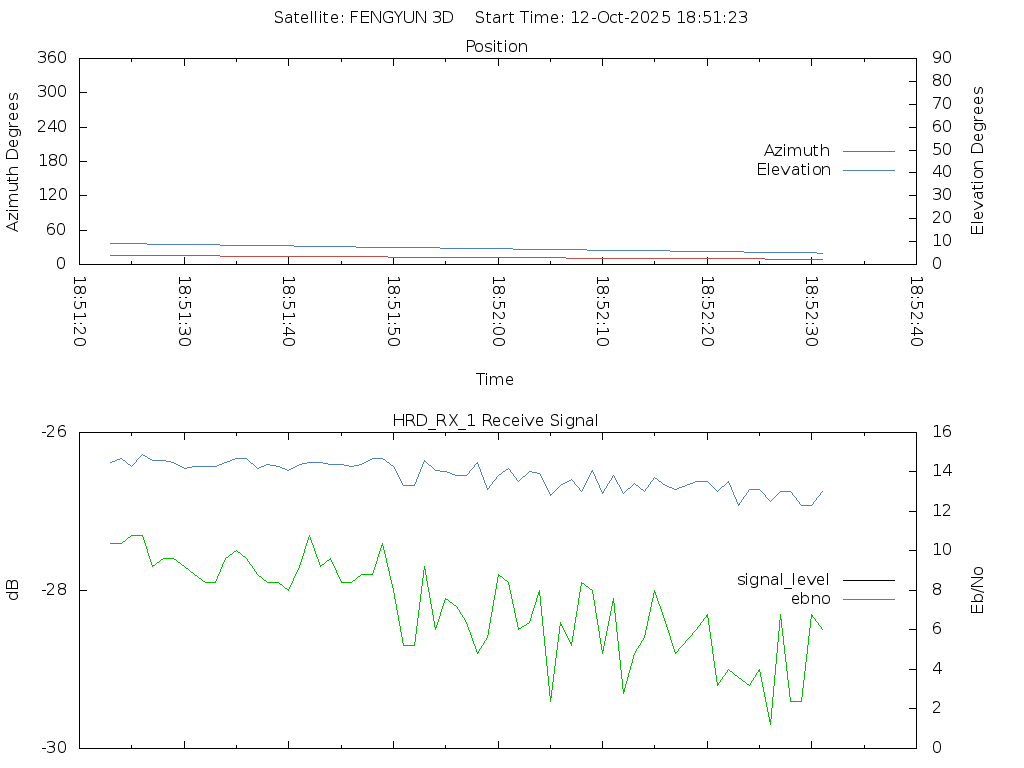
Task: Click the Position chart title
Action: coord(497,47)
